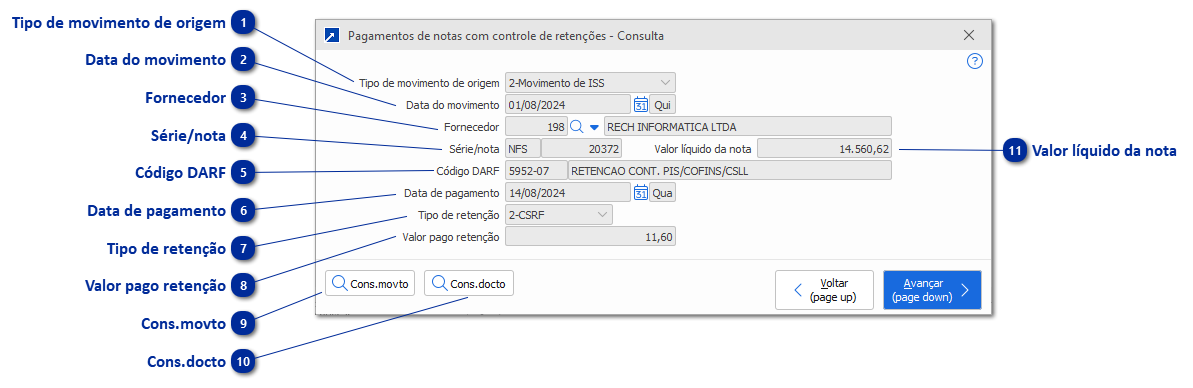
Task: Click the Valor líquido da nota field
Action: click(824, 148)
